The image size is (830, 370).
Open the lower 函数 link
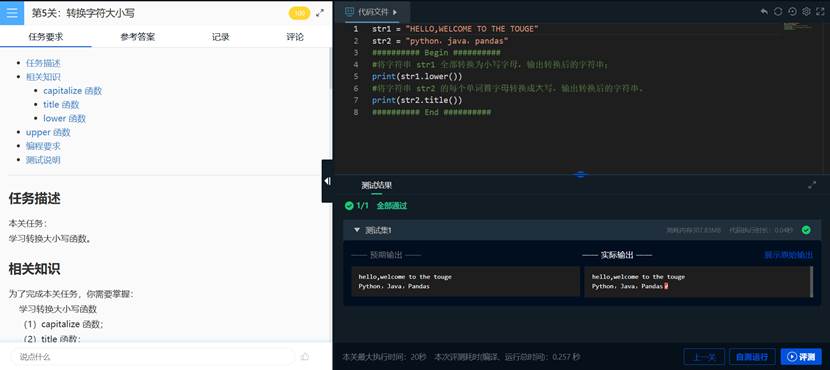tap(65, 118)
